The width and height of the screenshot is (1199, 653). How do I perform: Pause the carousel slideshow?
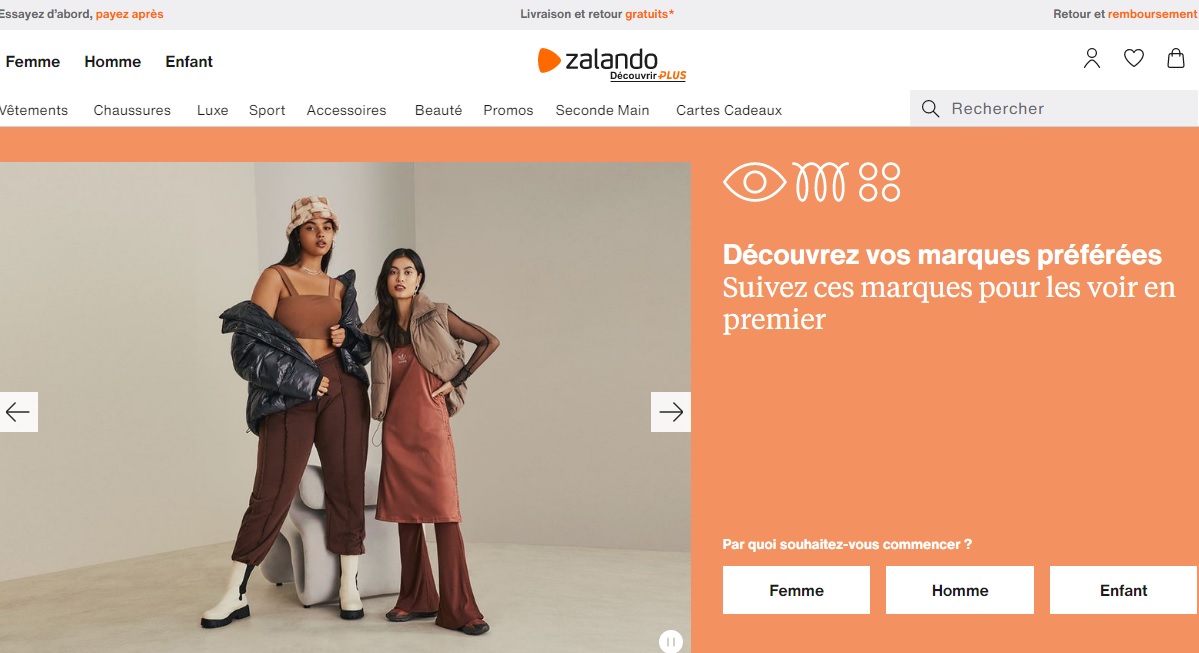click(671, 642)
